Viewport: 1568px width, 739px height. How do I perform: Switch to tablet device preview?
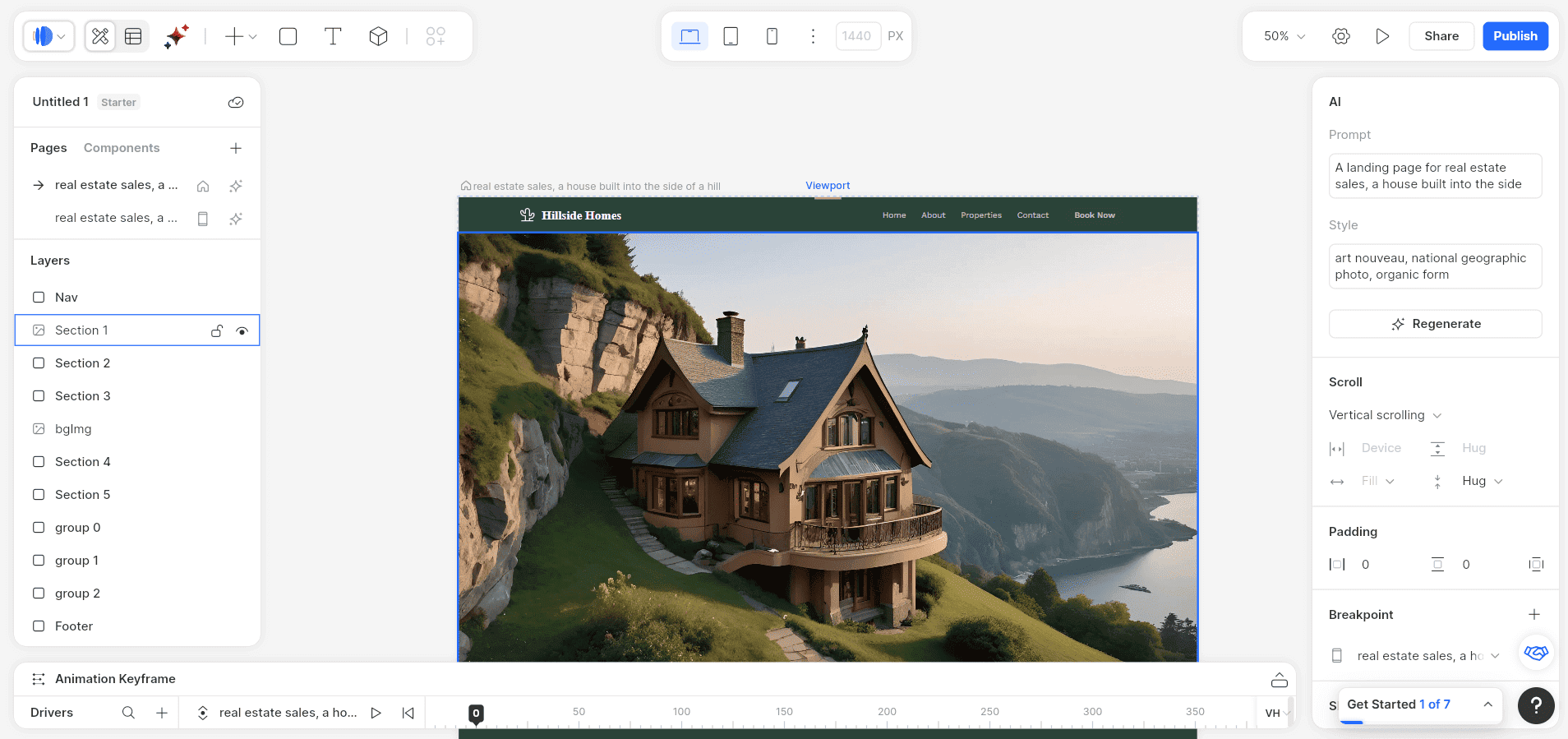(x=731, y=36)
